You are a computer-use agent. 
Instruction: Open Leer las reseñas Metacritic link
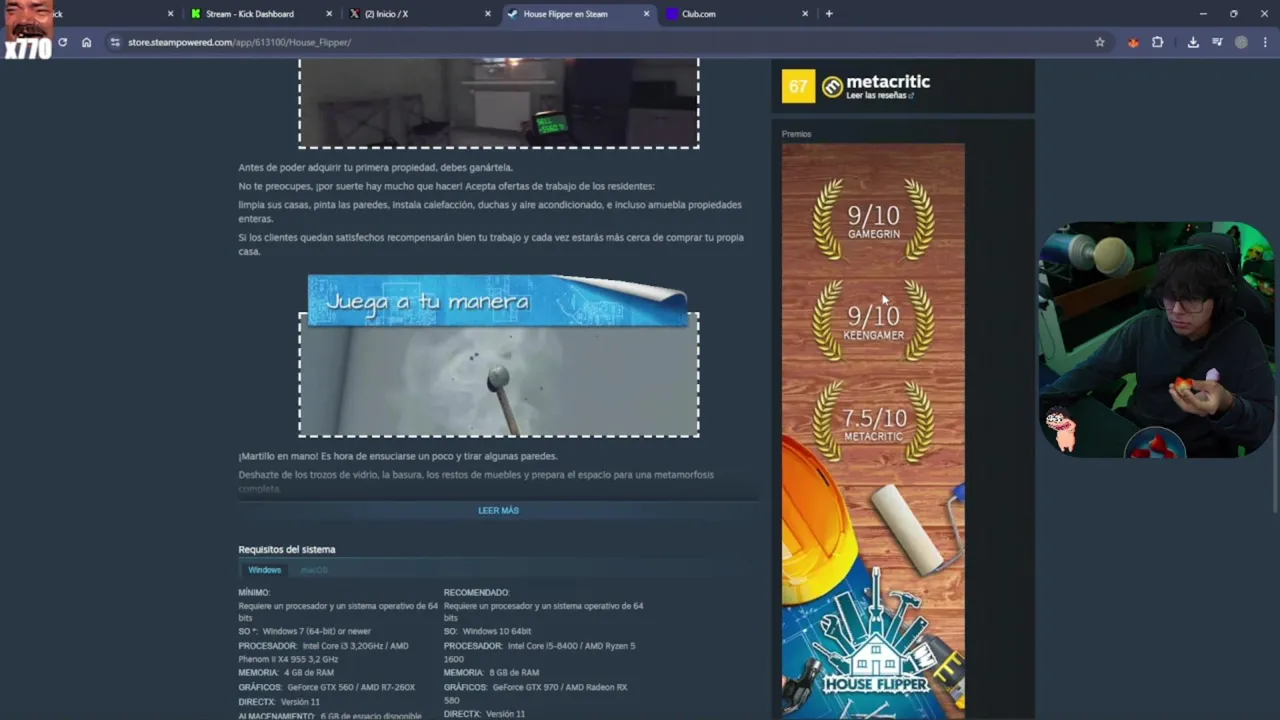[880, 96]
